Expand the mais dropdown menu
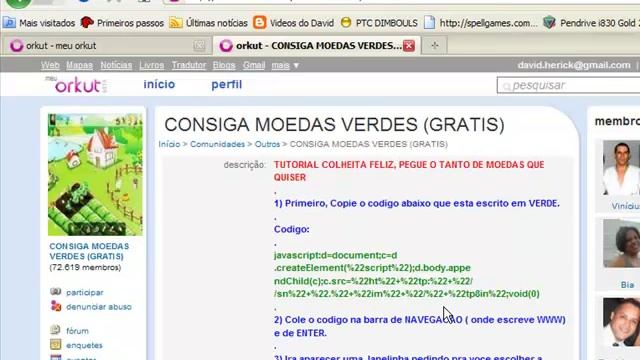This screenshot has height=360, width=640. tap(285, 65)
